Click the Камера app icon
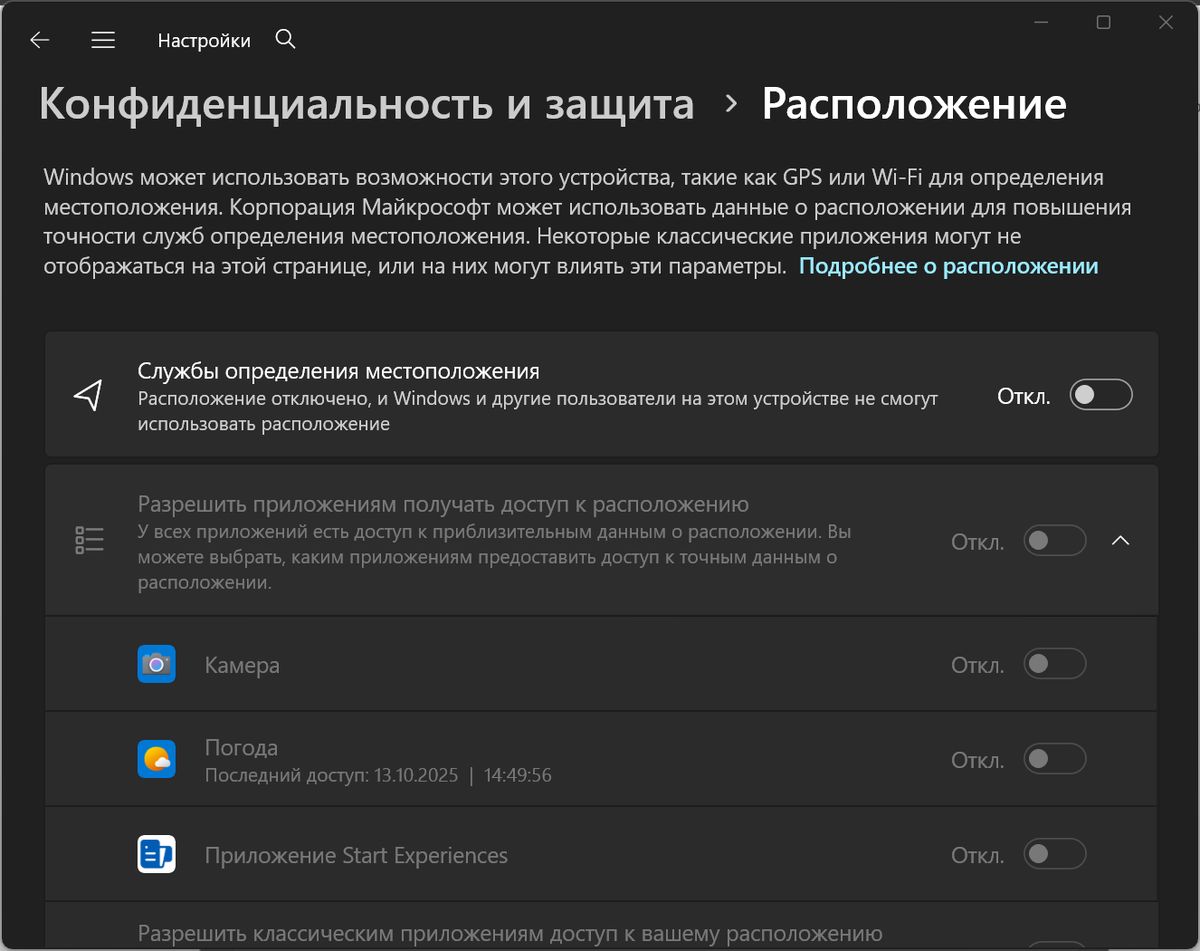Screen dimensions: 1200x951 pyautogui.click(x=157, y=663)
